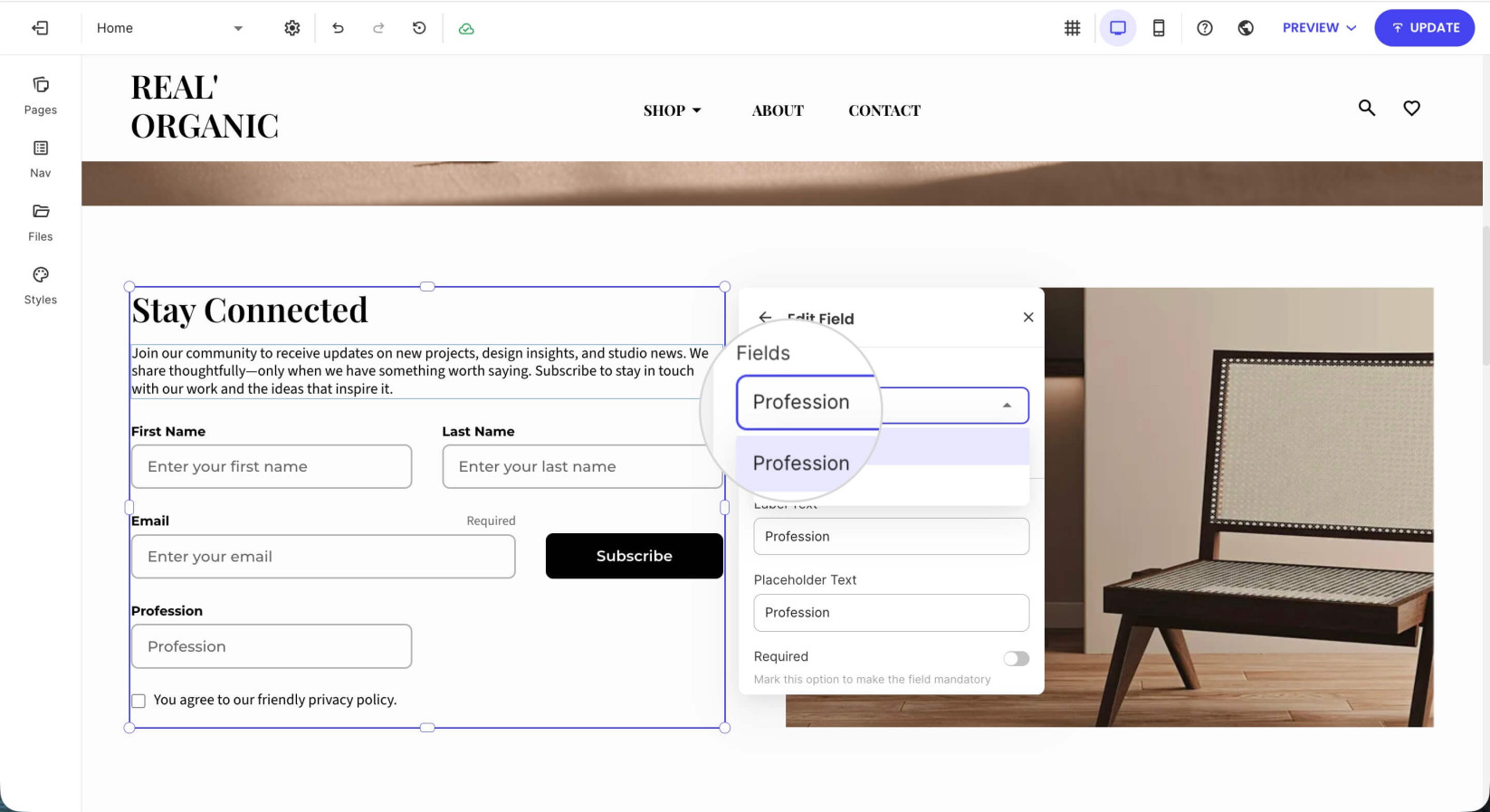The width and height of the screenshot is (1490, 812).
Task: Click the wishlist heart icon
Action: (x=1411, y=108)
